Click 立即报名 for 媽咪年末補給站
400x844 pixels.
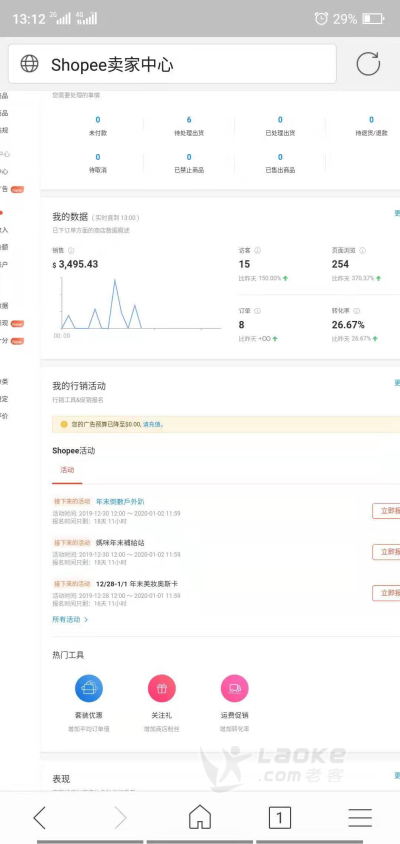tap(387, 552)
